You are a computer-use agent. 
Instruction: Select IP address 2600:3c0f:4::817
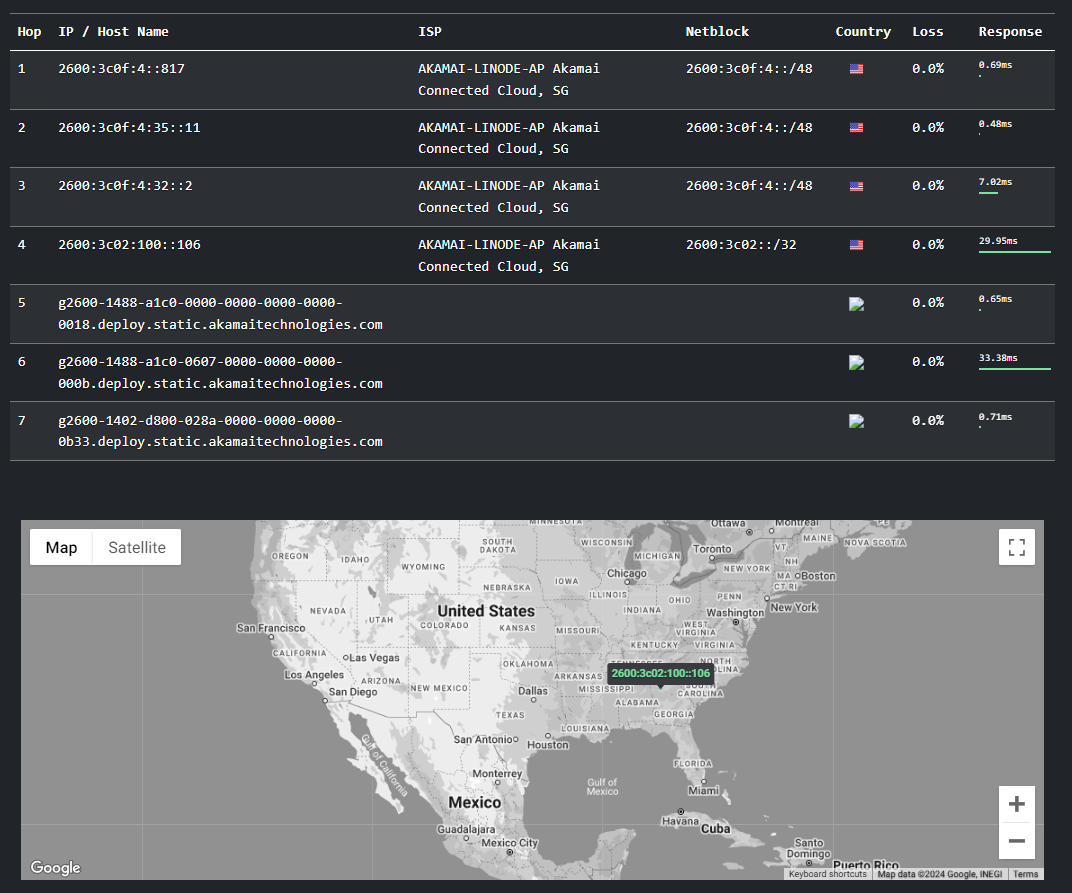[x=121, y=68]
